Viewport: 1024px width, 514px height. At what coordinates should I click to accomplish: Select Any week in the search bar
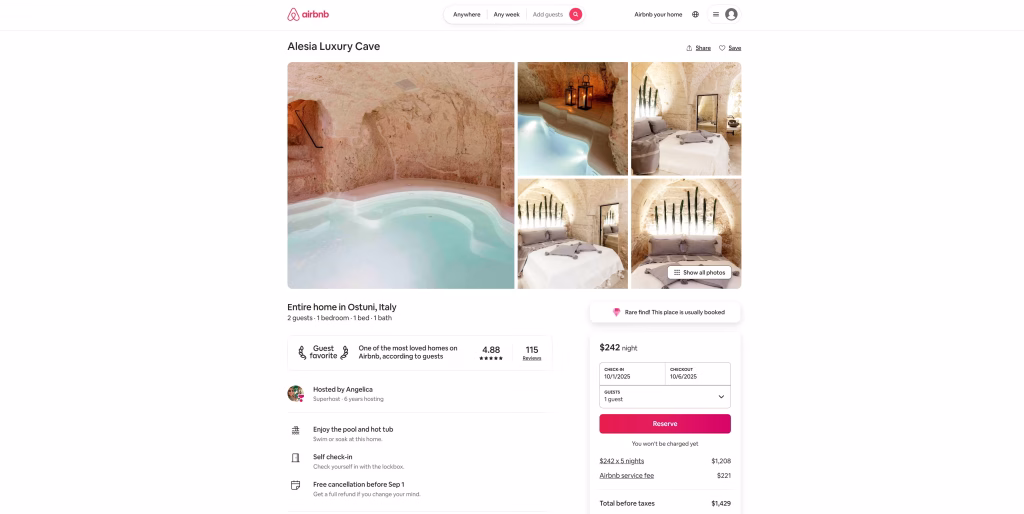point(506,14)
